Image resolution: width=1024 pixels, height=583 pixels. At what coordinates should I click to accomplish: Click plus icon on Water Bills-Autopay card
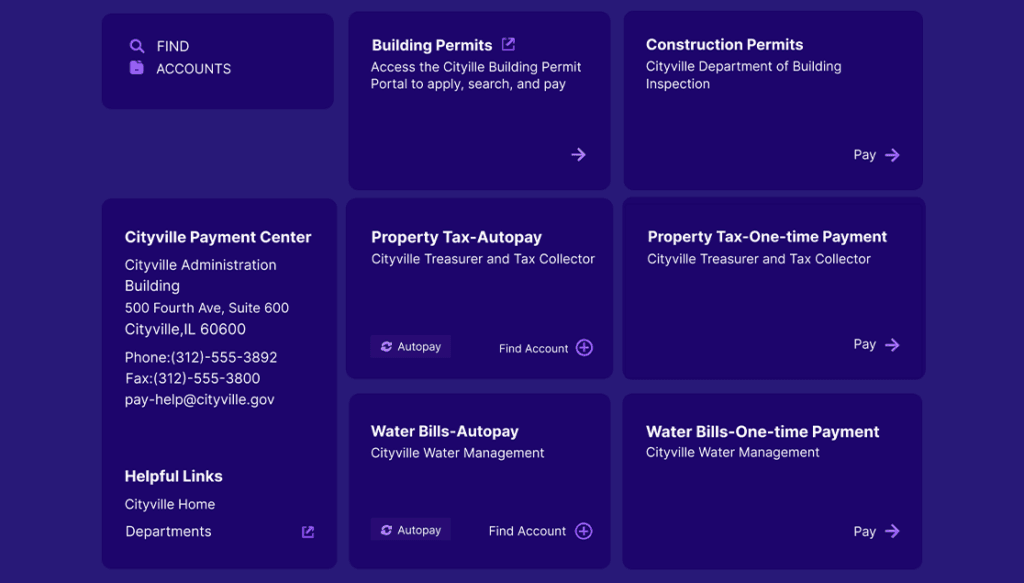(584, 531)
